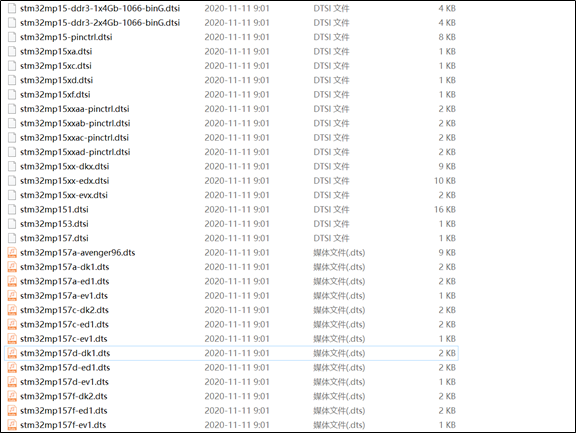Click the media icon of stm32mp157a-avenger96.dts
Image resolution: width=576 pixels, height=433 pixels.
pyautogui.click(x=12, y=252)
